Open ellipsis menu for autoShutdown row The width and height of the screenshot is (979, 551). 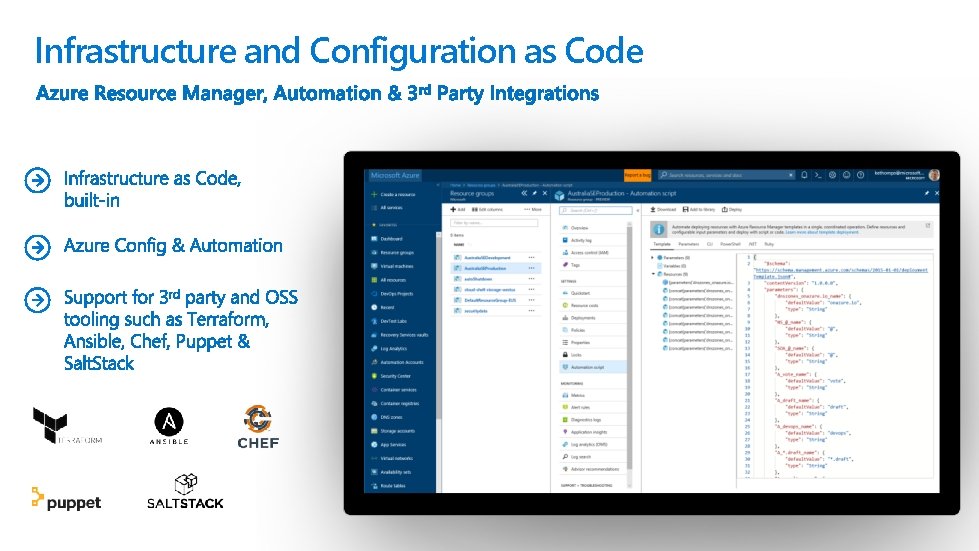click(x=531, y=279)
